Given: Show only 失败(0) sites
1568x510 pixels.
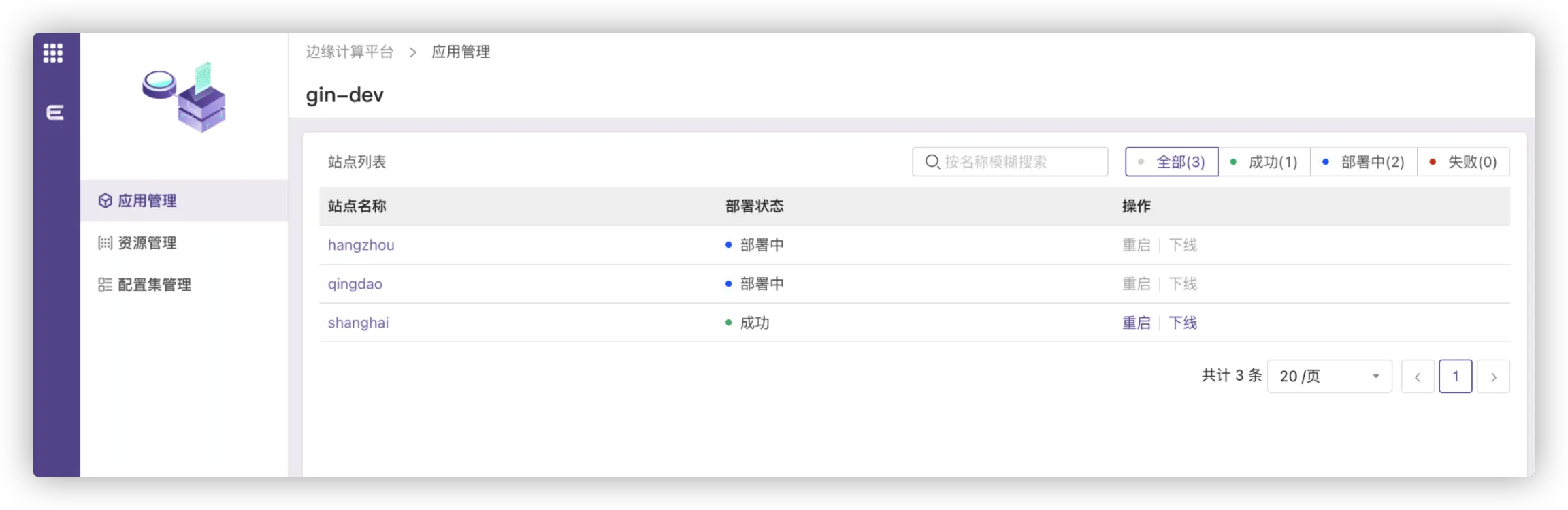Looking at the screenshot, I should point(1463,162).
